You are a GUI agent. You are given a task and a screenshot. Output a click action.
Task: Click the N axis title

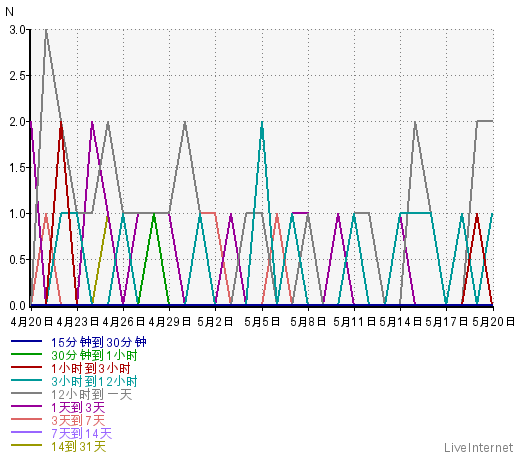point(9,12)
